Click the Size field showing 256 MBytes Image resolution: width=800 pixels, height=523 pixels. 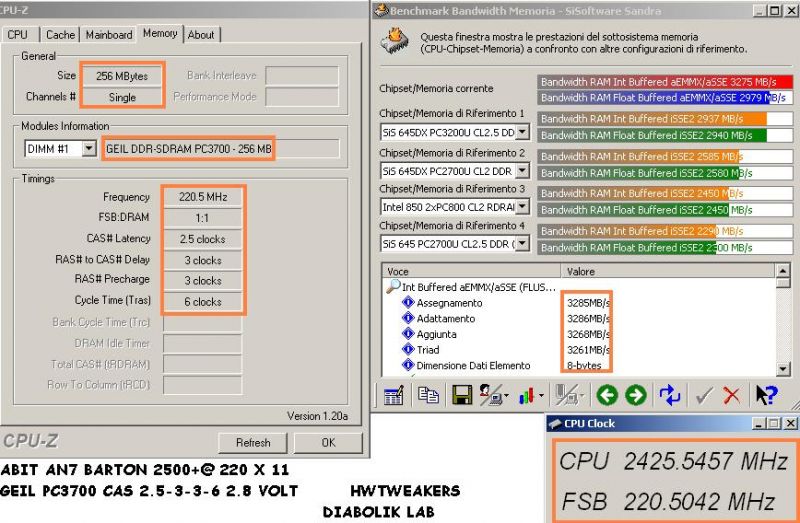point(122,76)
